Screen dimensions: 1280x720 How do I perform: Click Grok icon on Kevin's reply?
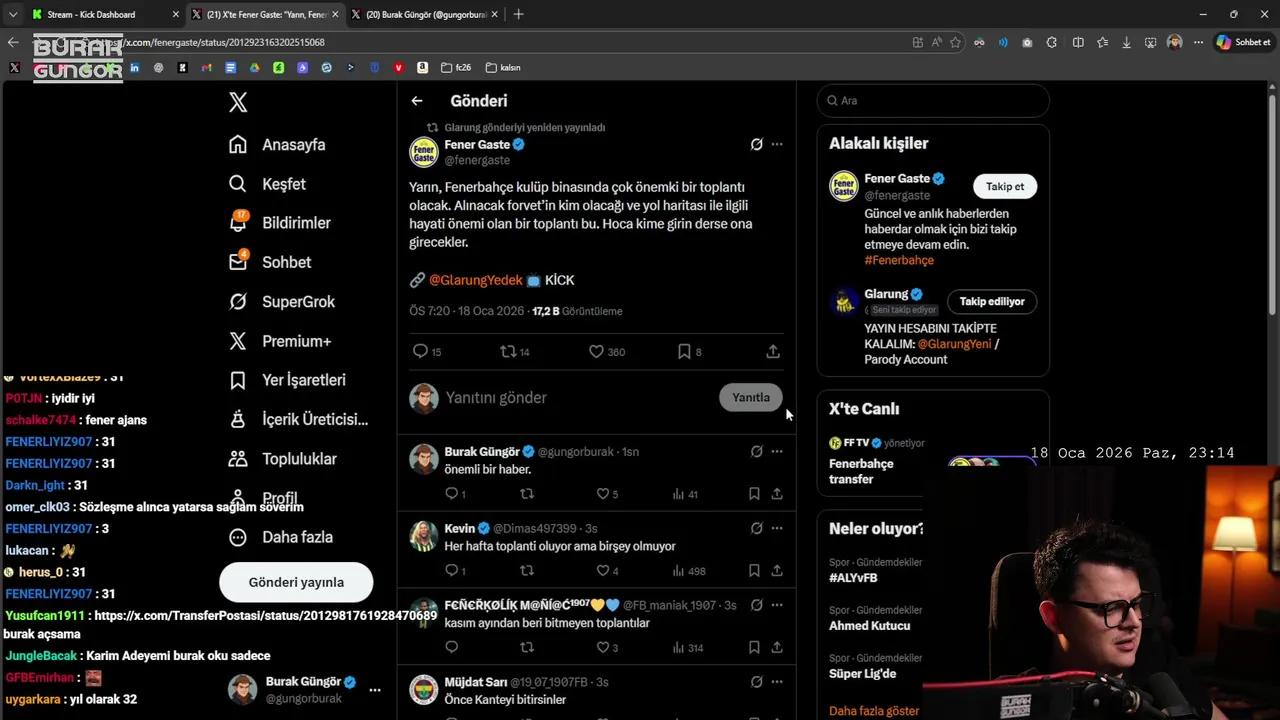click(x=757, y=528)
